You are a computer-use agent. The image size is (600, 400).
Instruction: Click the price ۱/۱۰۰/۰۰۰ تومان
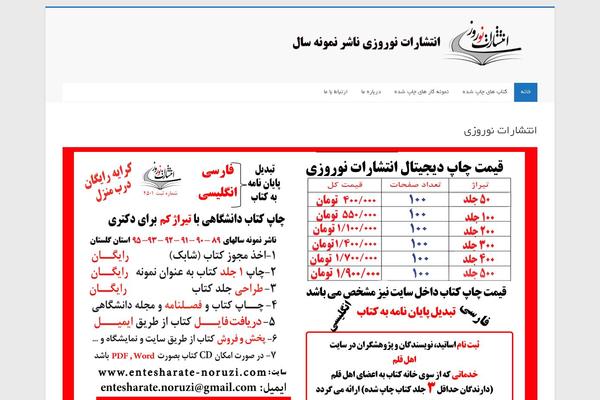[x=345, y=229]
